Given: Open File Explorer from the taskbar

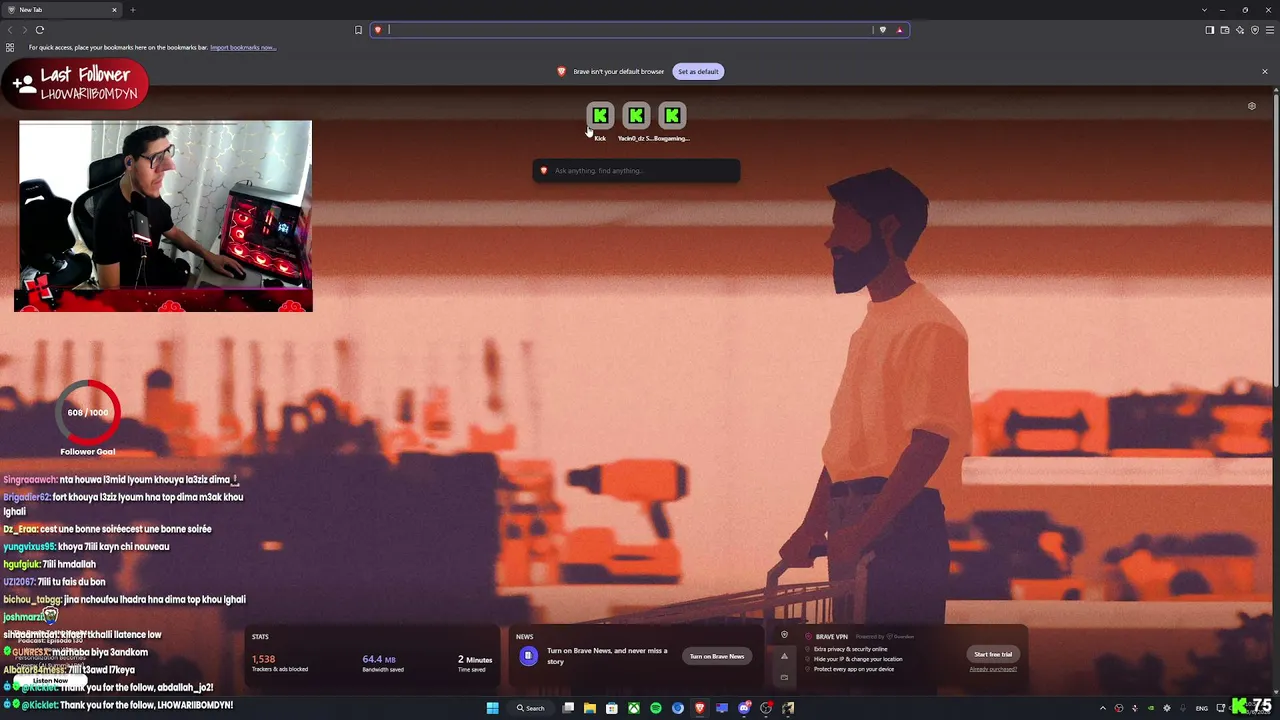Looking at the screenshot, I should coord(590,708).
